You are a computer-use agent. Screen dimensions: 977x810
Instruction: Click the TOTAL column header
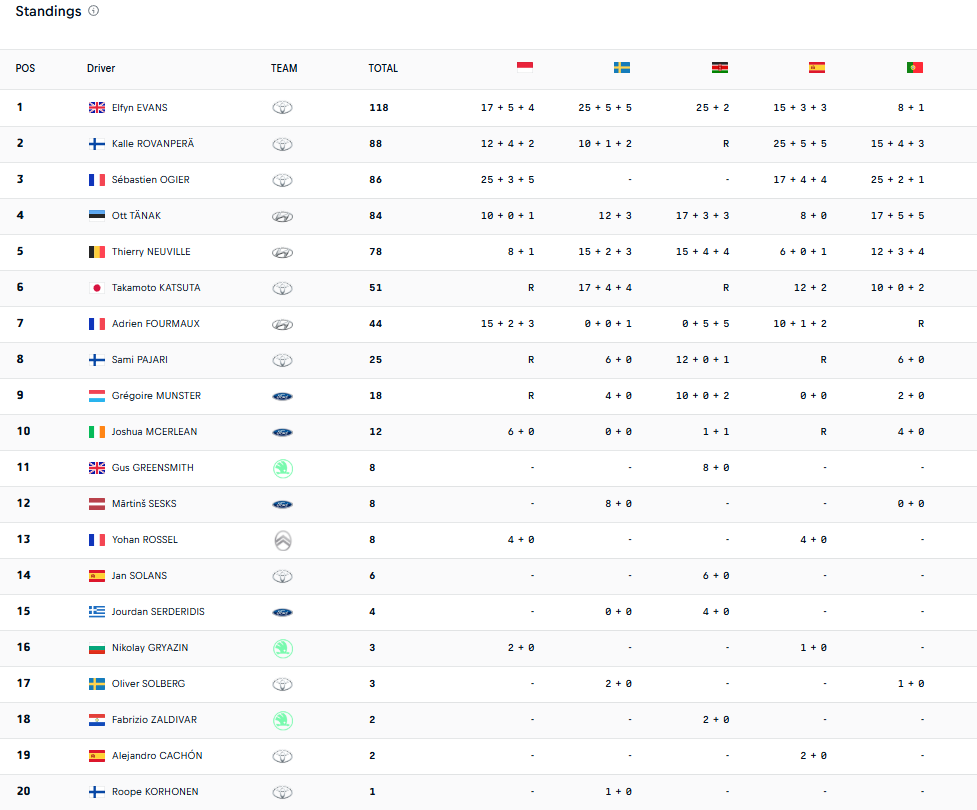tap(383, 68)
